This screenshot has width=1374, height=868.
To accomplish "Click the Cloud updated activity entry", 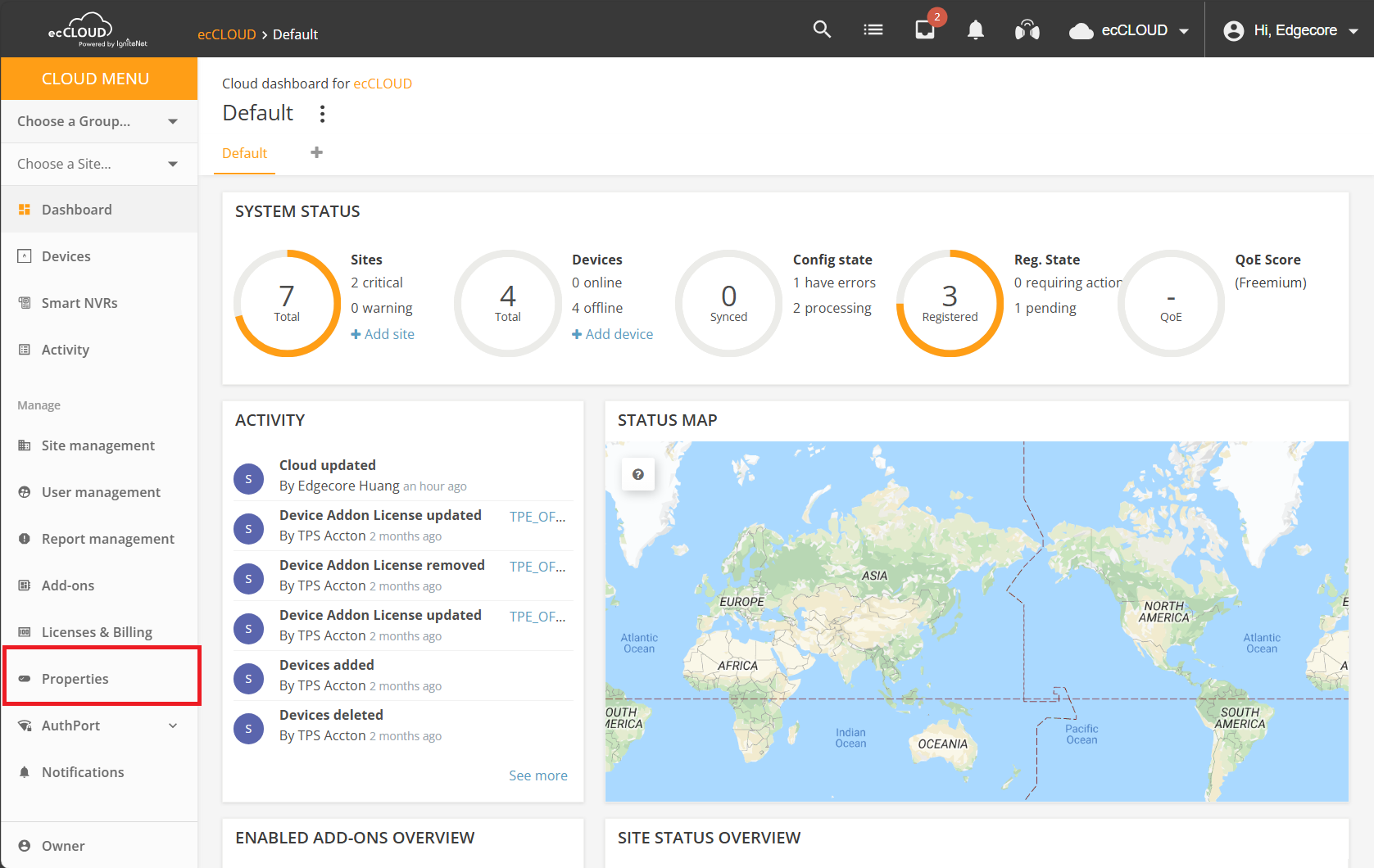I will coord(403,476).
